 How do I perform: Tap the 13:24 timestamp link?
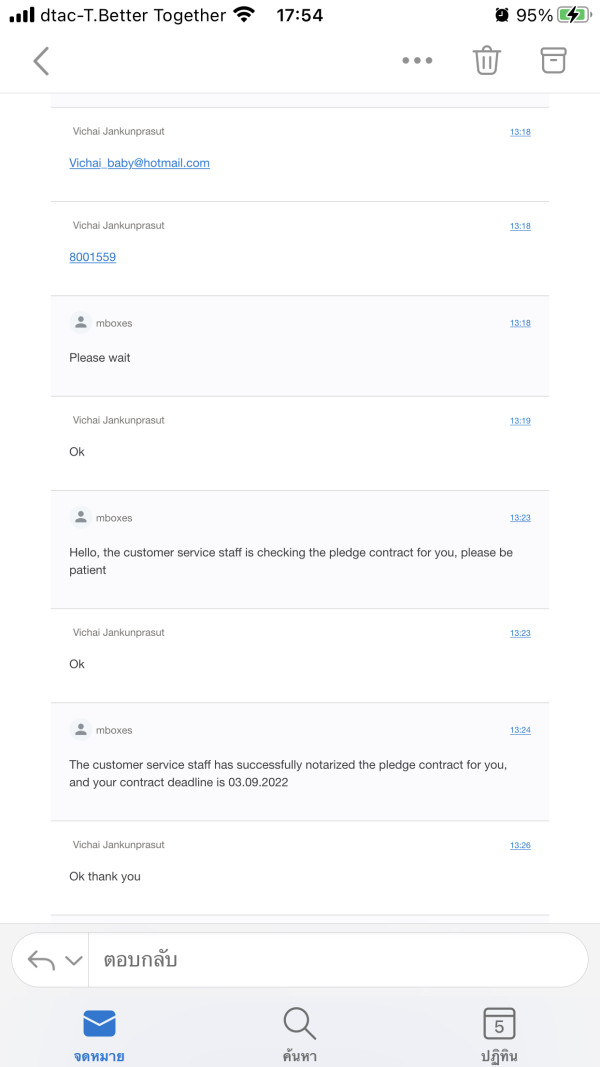520,731
